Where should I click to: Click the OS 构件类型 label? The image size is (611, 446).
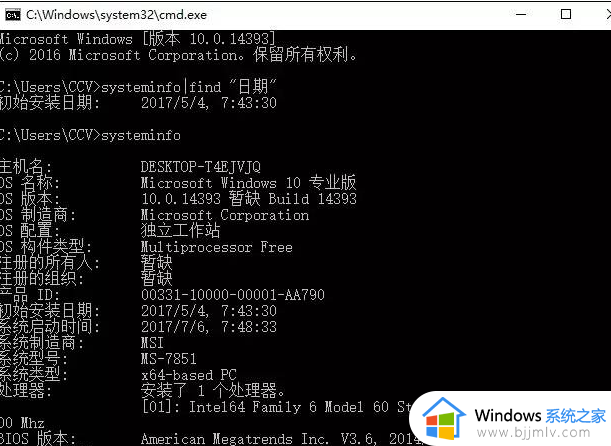(46, 247)
